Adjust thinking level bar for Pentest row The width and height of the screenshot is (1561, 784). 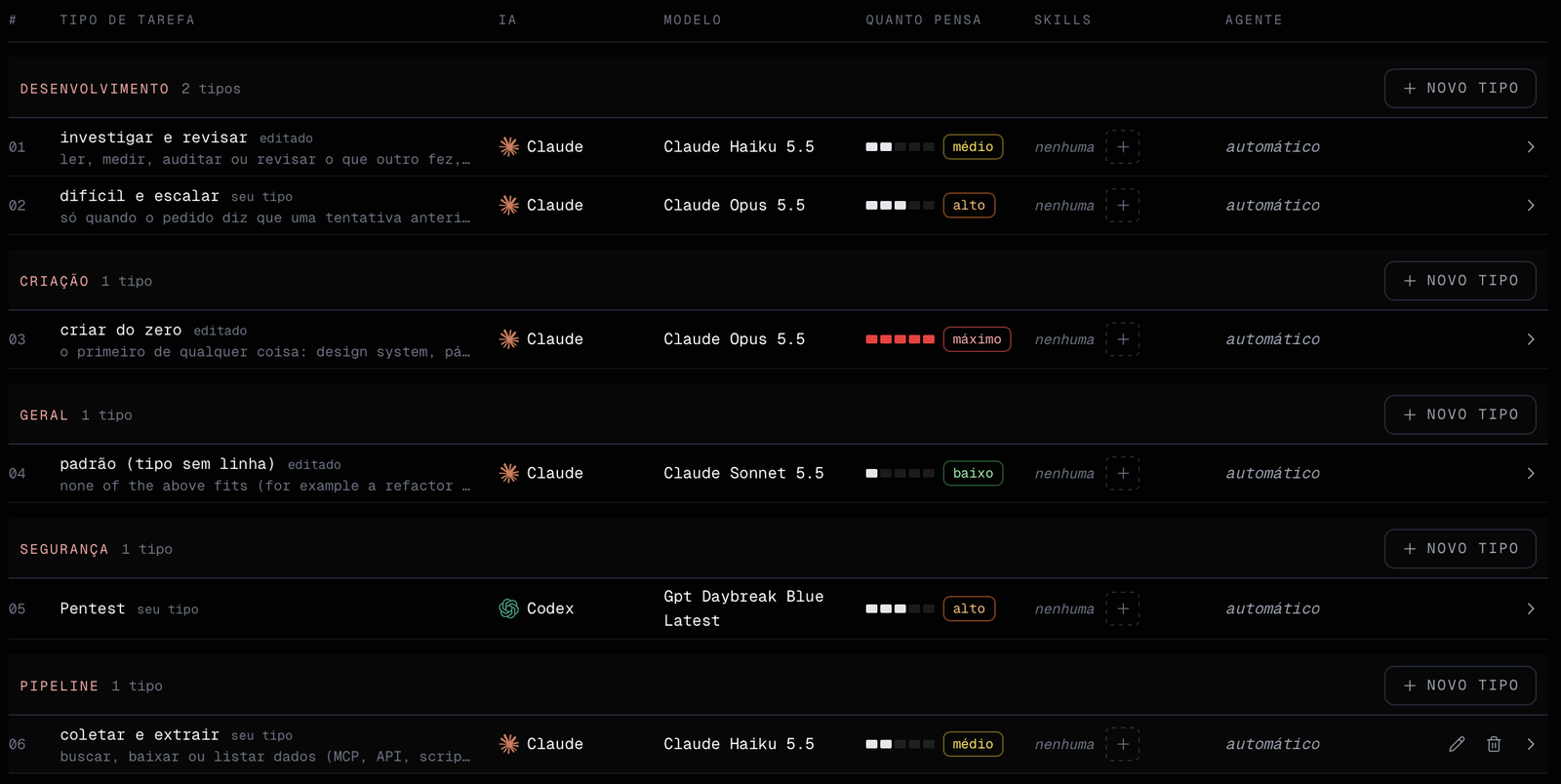pyautogui.click(x=900, y=608)
